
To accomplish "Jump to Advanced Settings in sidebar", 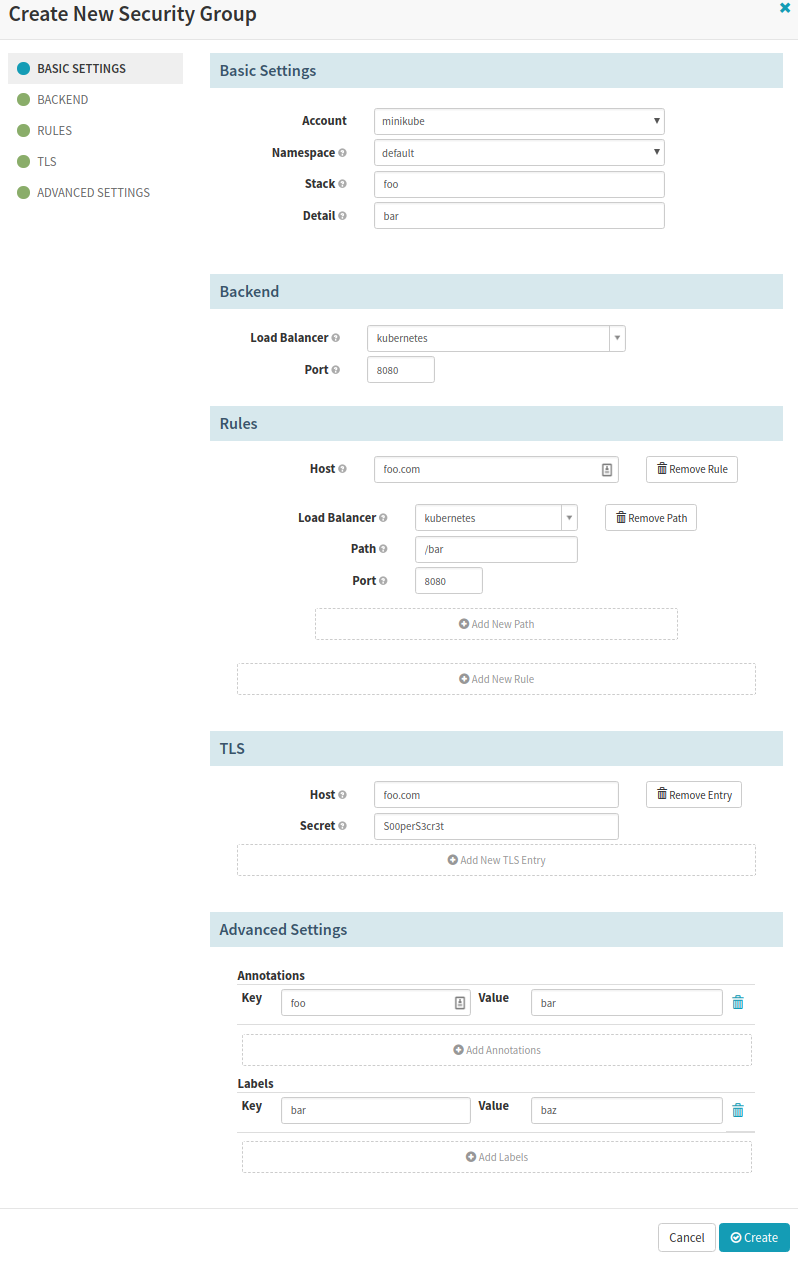I will (93, 192).
